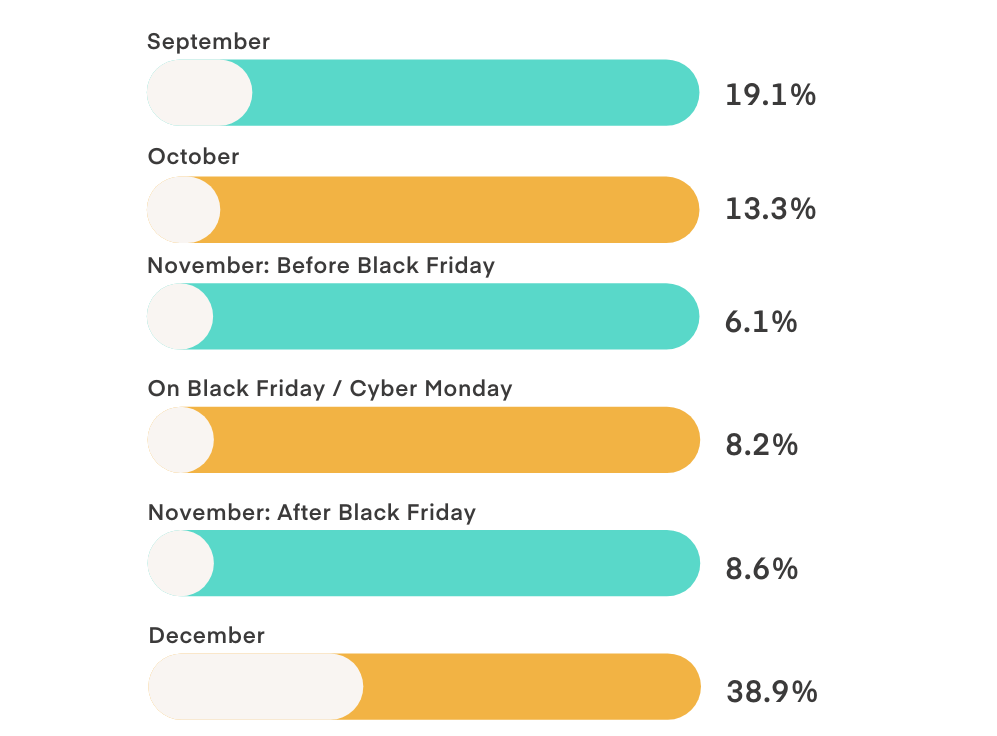Click the 8.2% percentage value
Screen dimensions: 997x736
(x=762, y=445)
